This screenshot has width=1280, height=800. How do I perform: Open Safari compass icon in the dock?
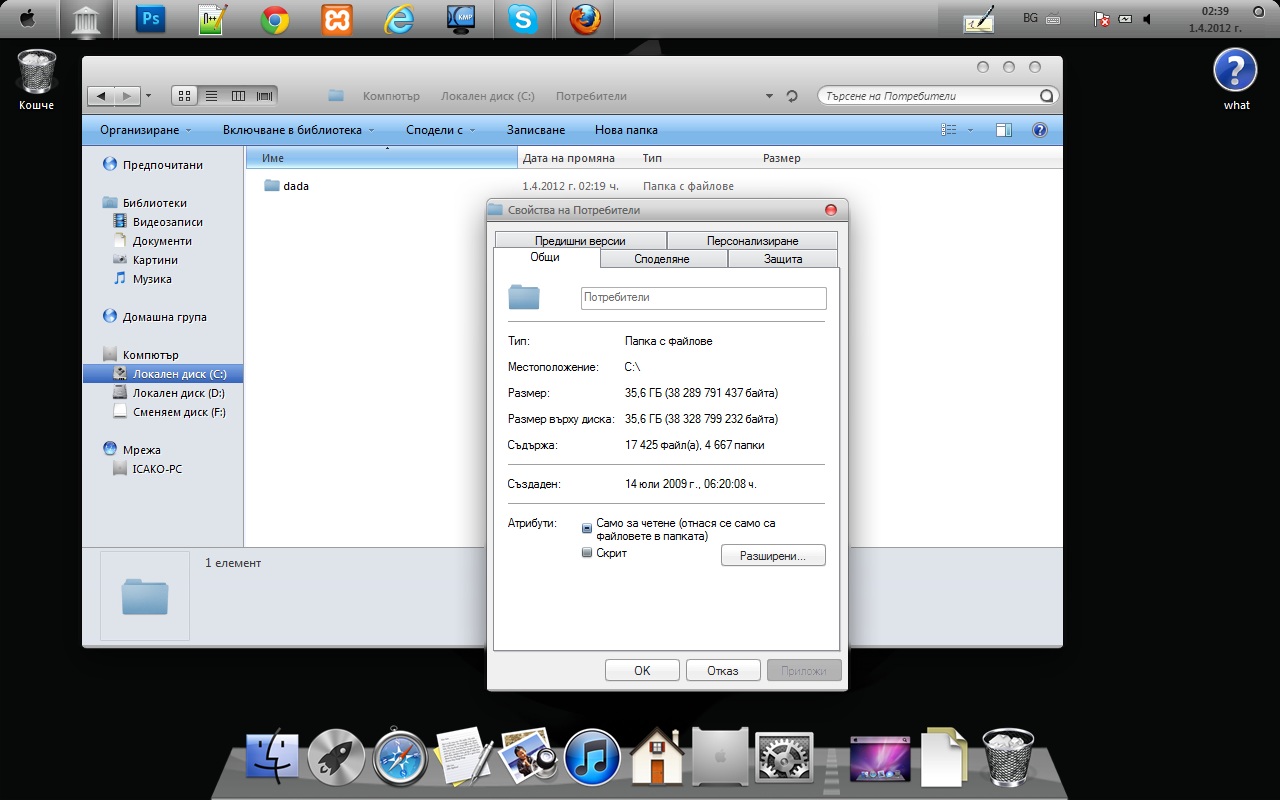[400, 757]
